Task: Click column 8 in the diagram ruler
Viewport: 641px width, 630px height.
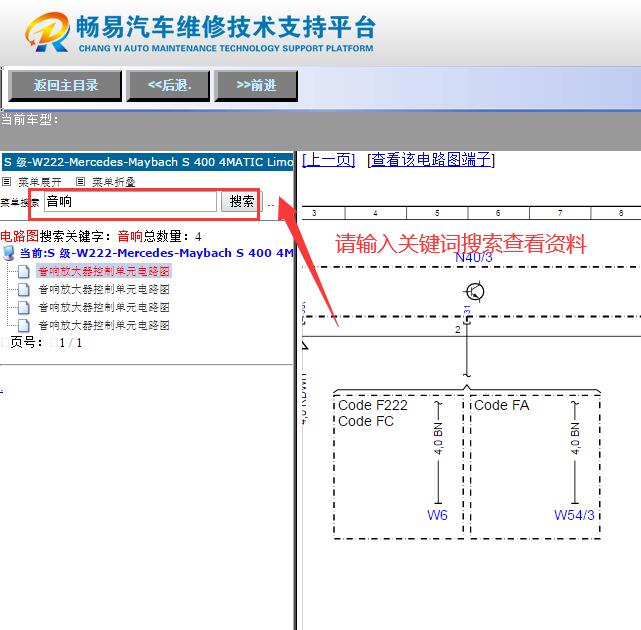Action: (621, 213)
